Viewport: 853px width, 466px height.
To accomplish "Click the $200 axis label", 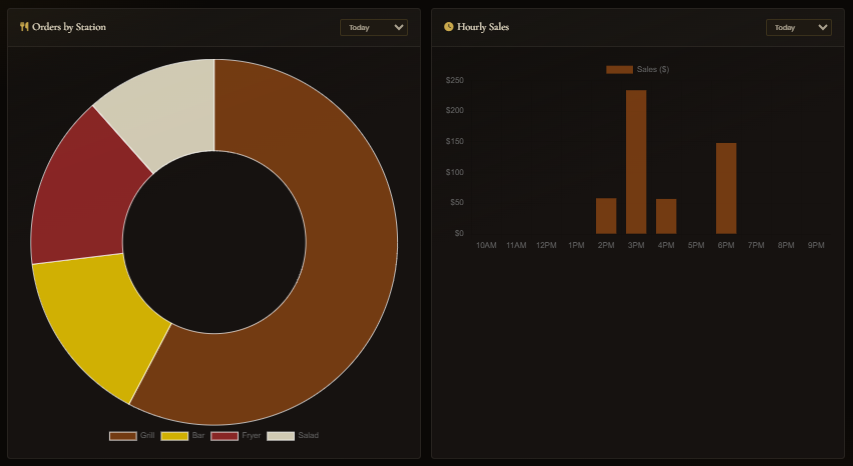I will 455,110.
